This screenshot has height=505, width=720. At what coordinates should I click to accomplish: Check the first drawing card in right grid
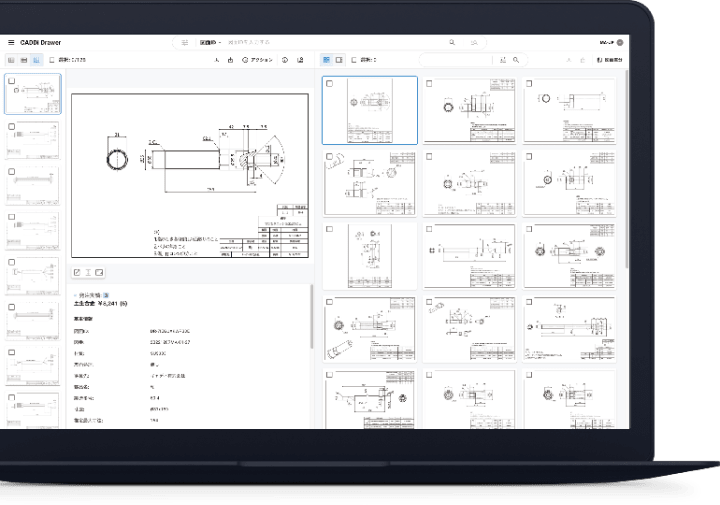point(329,84)
